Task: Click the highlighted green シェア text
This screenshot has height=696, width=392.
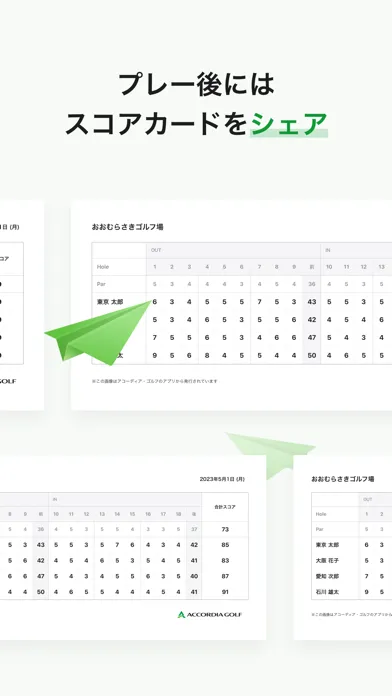Action: coord(289,124)
